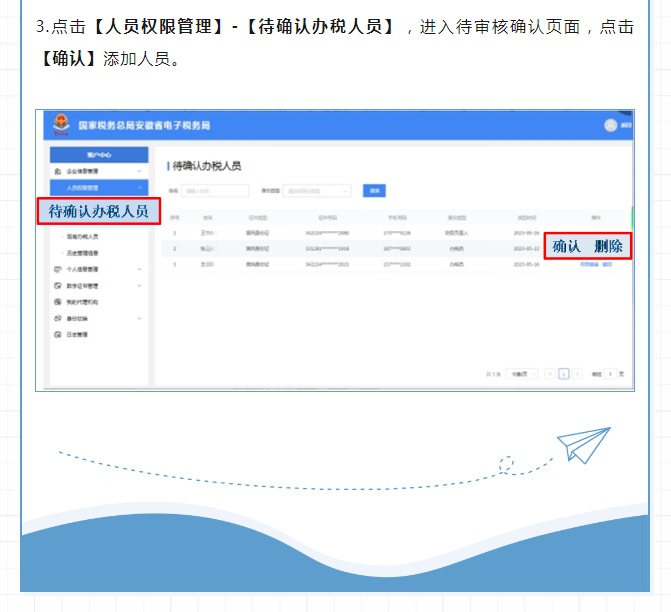The image size is (671, 612).
Task: Click the icon beside 个人信息管理
Action: [x=58, y=269]
